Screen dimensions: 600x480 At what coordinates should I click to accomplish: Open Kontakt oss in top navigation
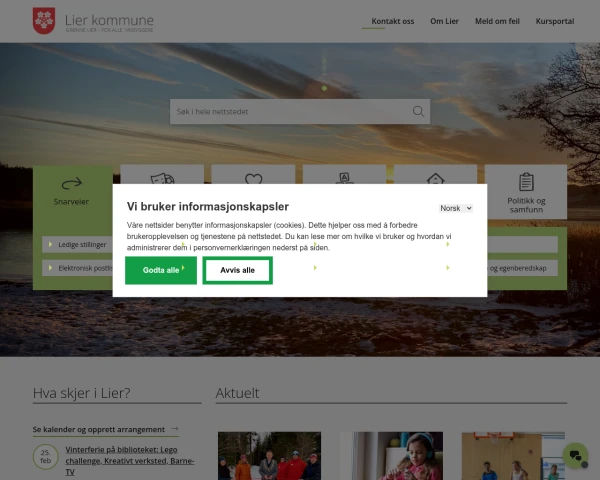point(393,21)
